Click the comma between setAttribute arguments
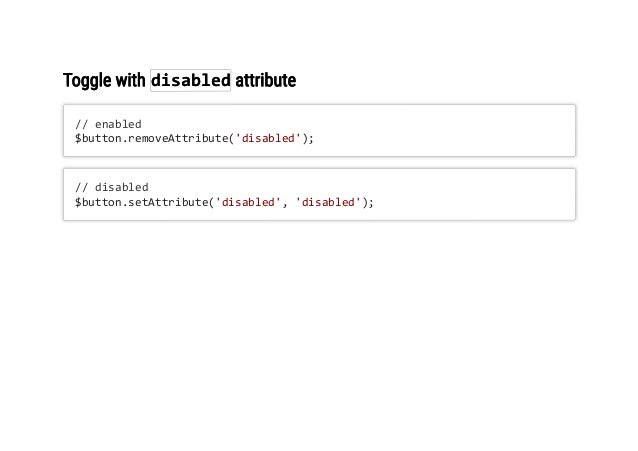Image resolution: width=638 pixels, height=451 pixels. click(284, 203)
